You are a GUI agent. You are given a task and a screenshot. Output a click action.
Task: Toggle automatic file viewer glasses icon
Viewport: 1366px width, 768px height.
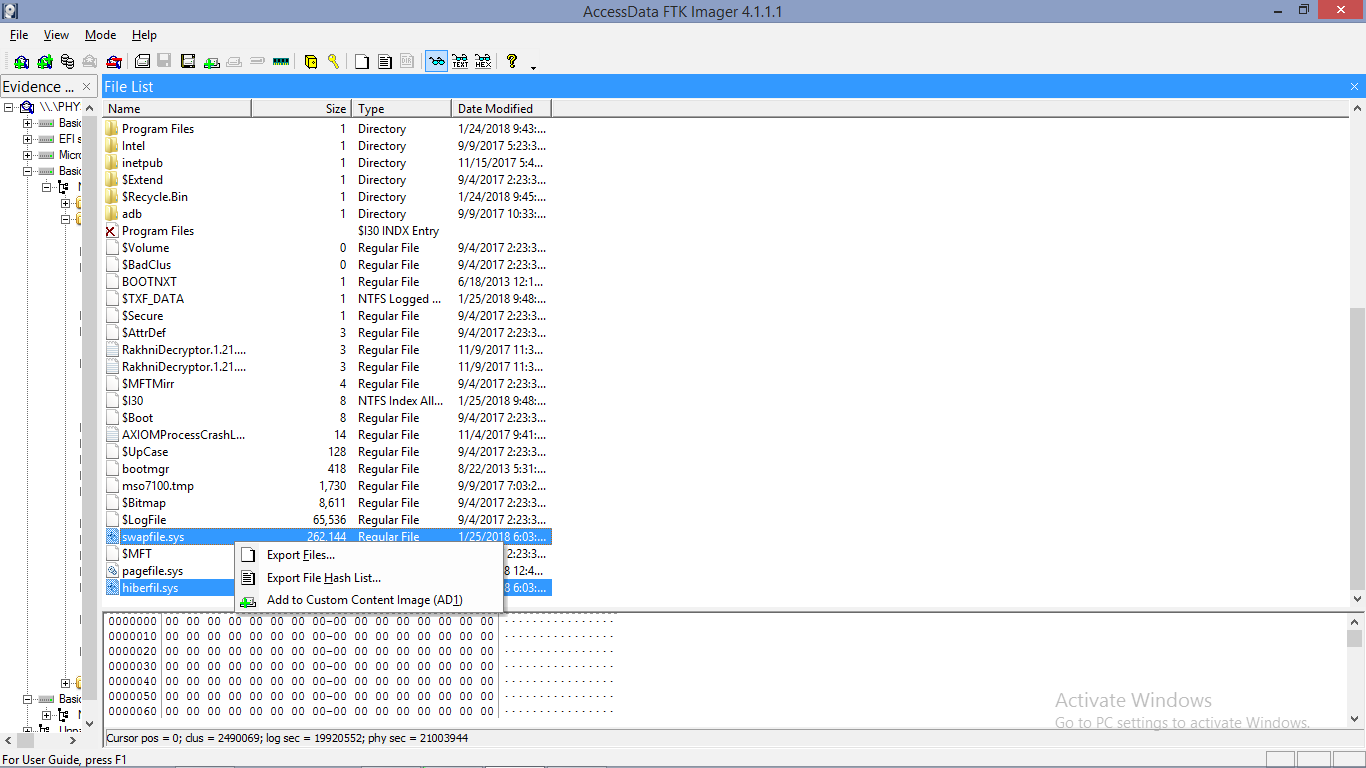(x=436, y=61)
